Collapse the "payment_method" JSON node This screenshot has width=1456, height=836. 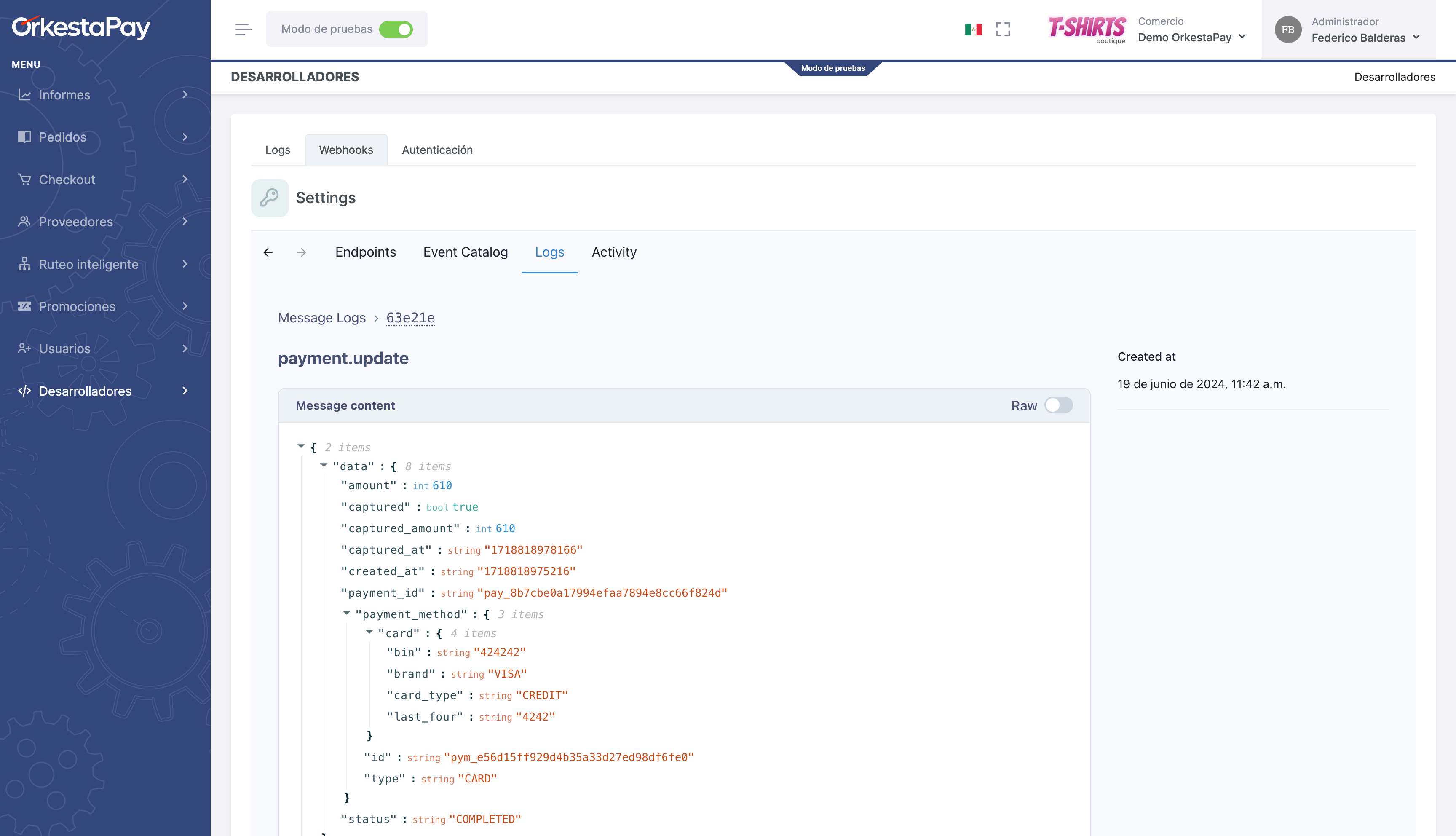pyautogui.click(x=347, y=614)
